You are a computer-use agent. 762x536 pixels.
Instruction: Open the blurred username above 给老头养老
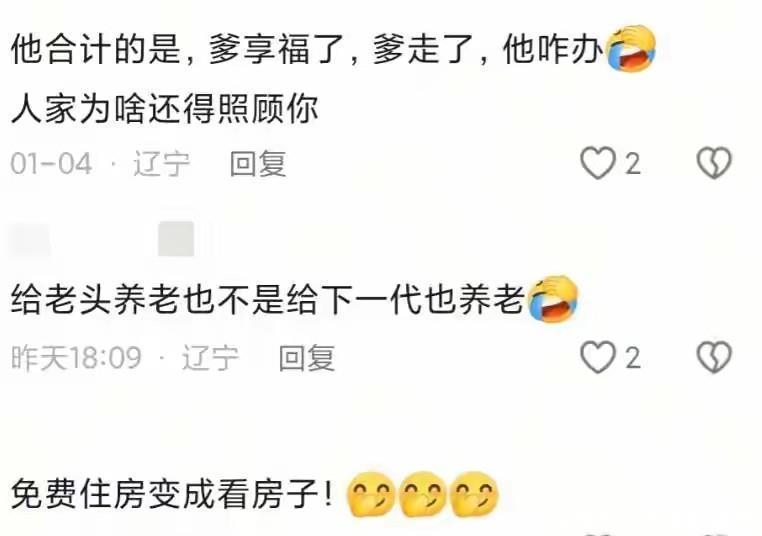(30, 239)
